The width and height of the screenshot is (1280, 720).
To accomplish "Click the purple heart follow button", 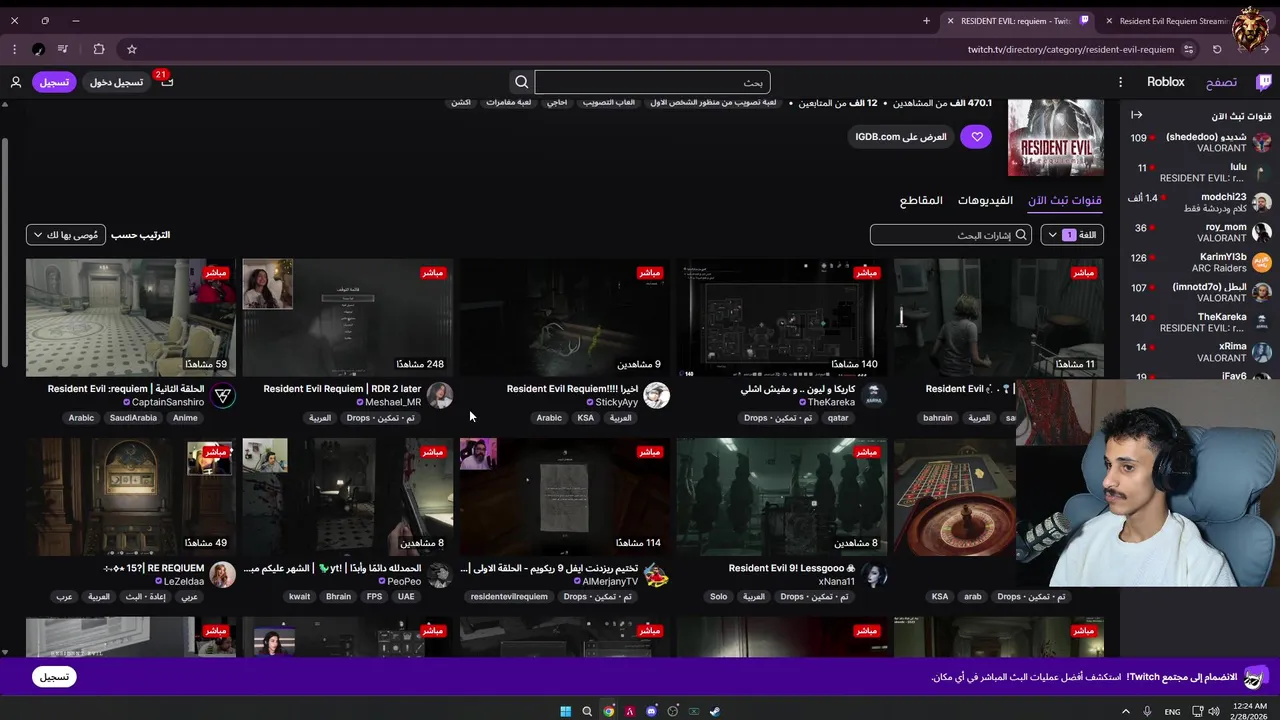I will point(977,137).
